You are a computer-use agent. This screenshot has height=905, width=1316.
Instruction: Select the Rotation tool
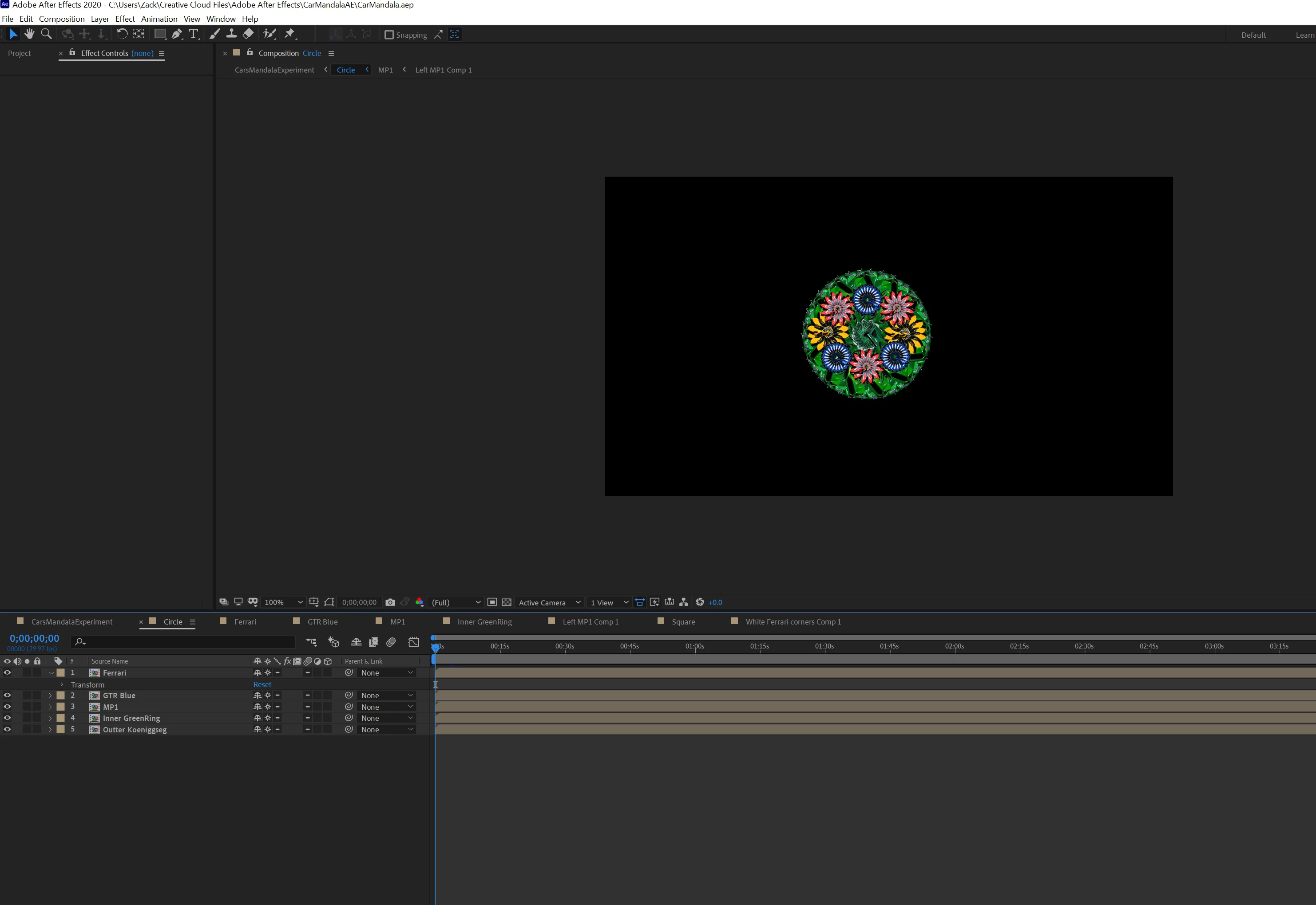pos(121,34)
